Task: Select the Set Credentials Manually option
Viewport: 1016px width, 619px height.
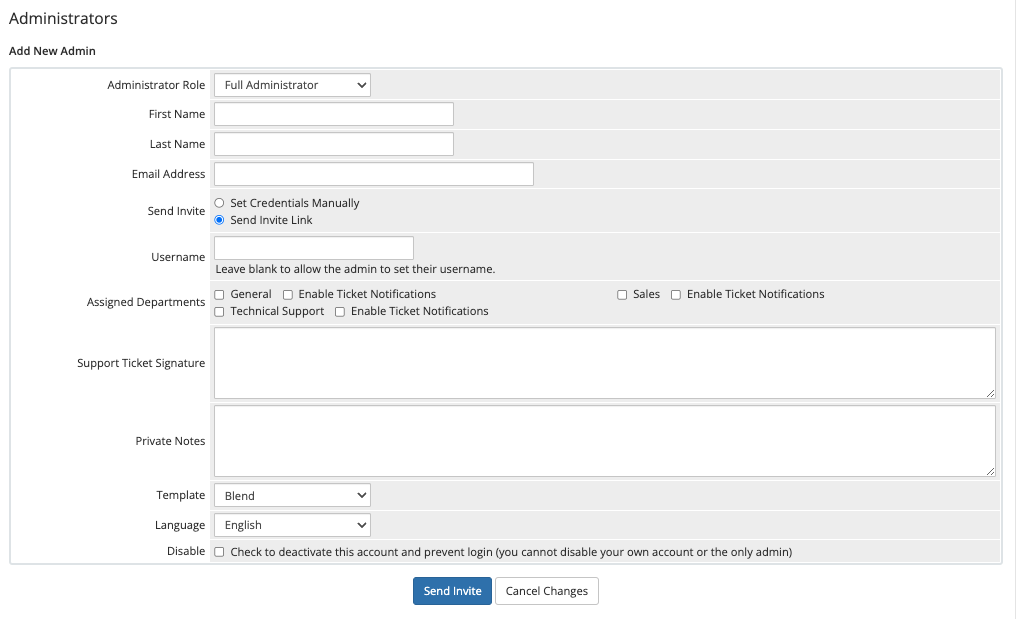Action: tap(219, 202)
